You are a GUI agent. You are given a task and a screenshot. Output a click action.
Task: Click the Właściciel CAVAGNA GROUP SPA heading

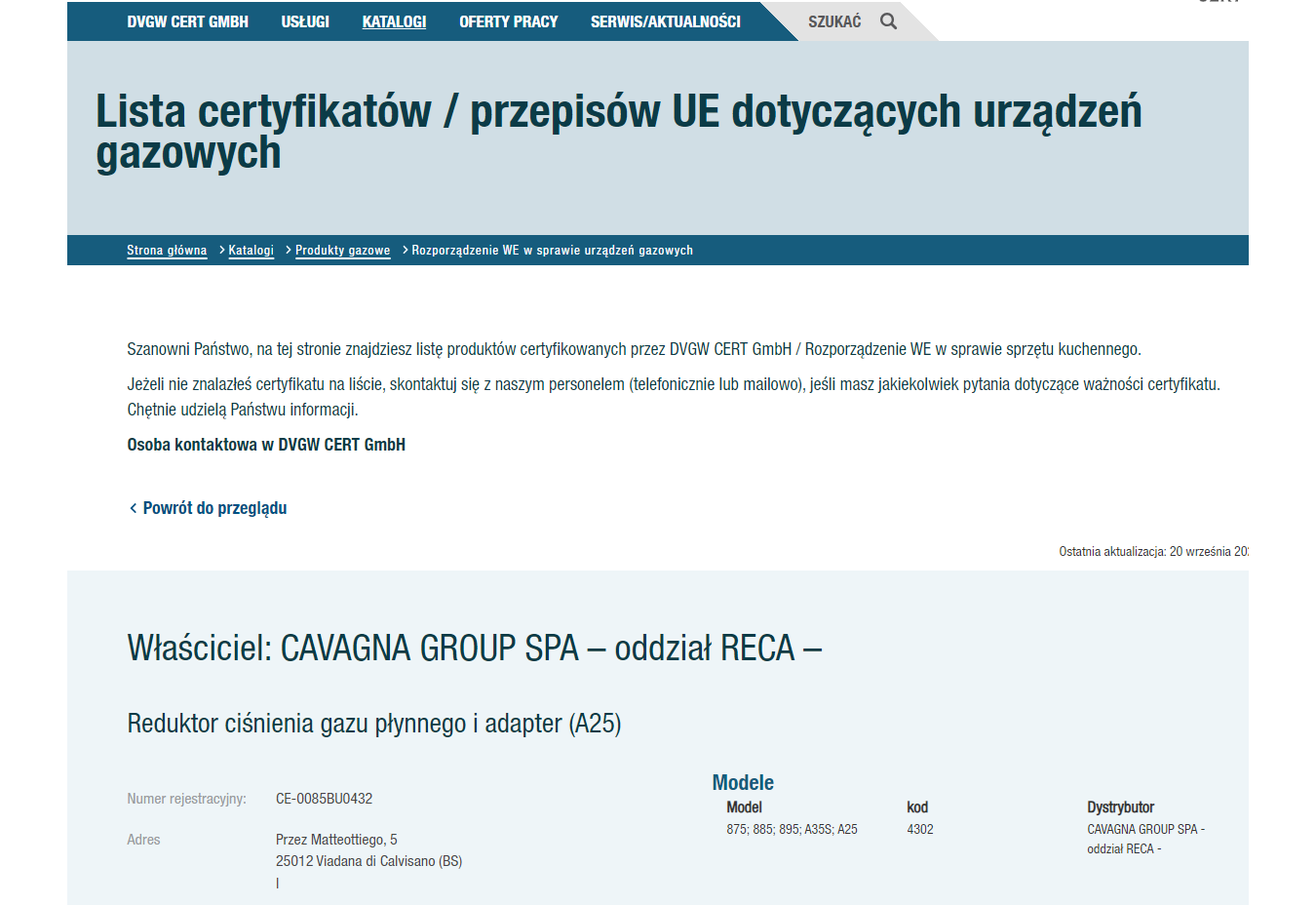(x=474, y=649)
